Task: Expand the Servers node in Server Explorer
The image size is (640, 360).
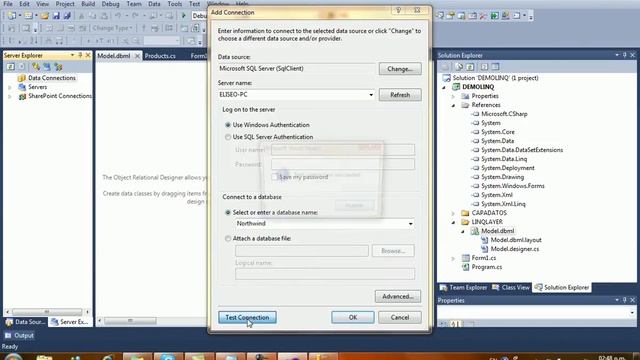Action: (x=10, y=87)
